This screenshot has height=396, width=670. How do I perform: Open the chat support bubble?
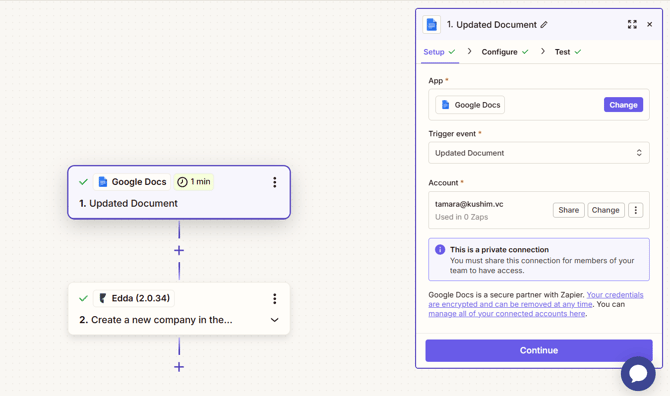(x=638, y=373)
